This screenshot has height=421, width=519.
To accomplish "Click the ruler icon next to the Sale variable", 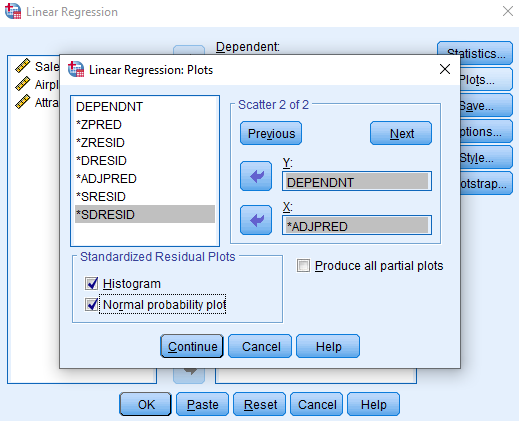I will pos(22,66).
